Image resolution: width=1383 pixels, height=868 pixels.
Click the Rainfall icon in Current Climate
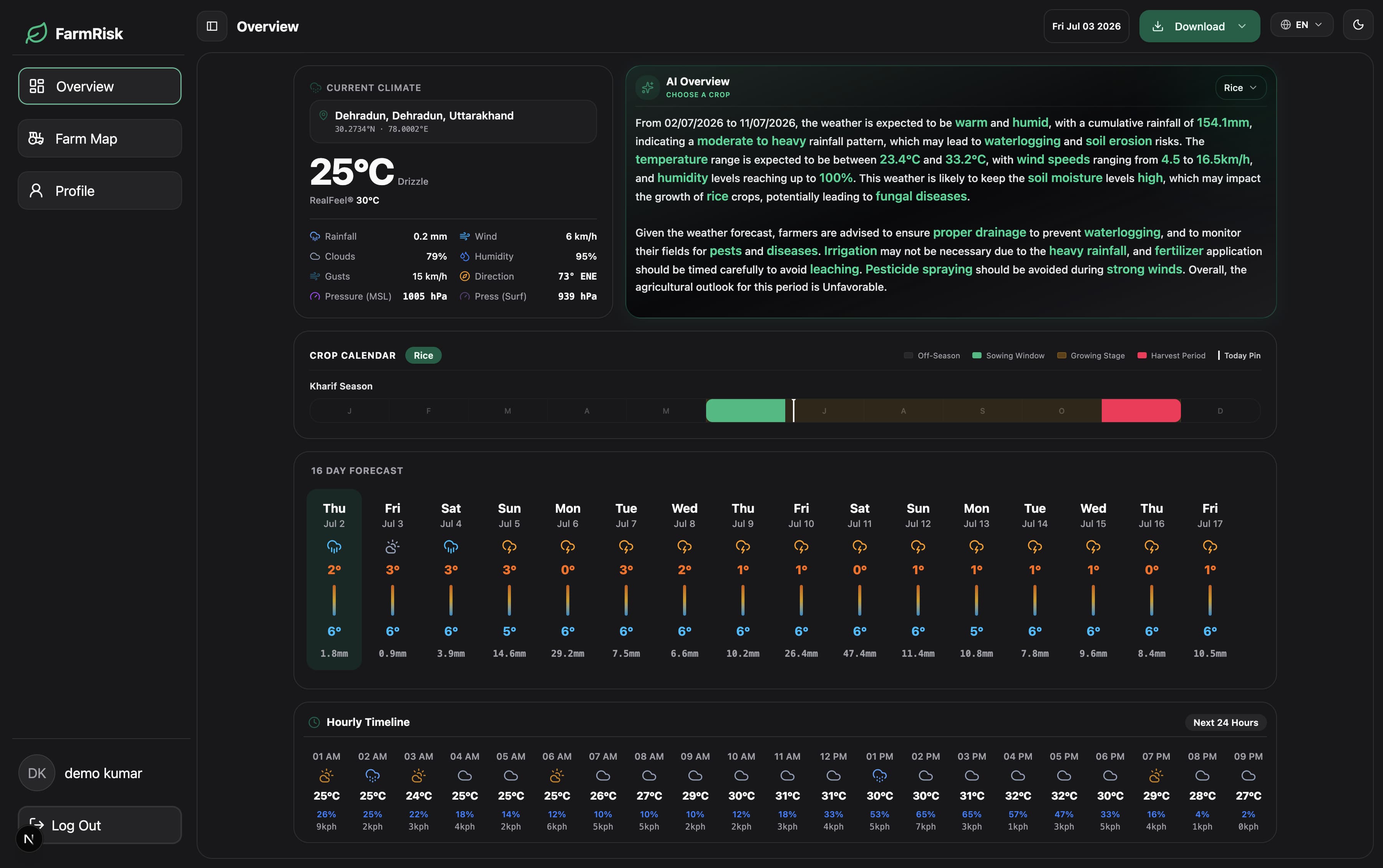tap(315, 237)
